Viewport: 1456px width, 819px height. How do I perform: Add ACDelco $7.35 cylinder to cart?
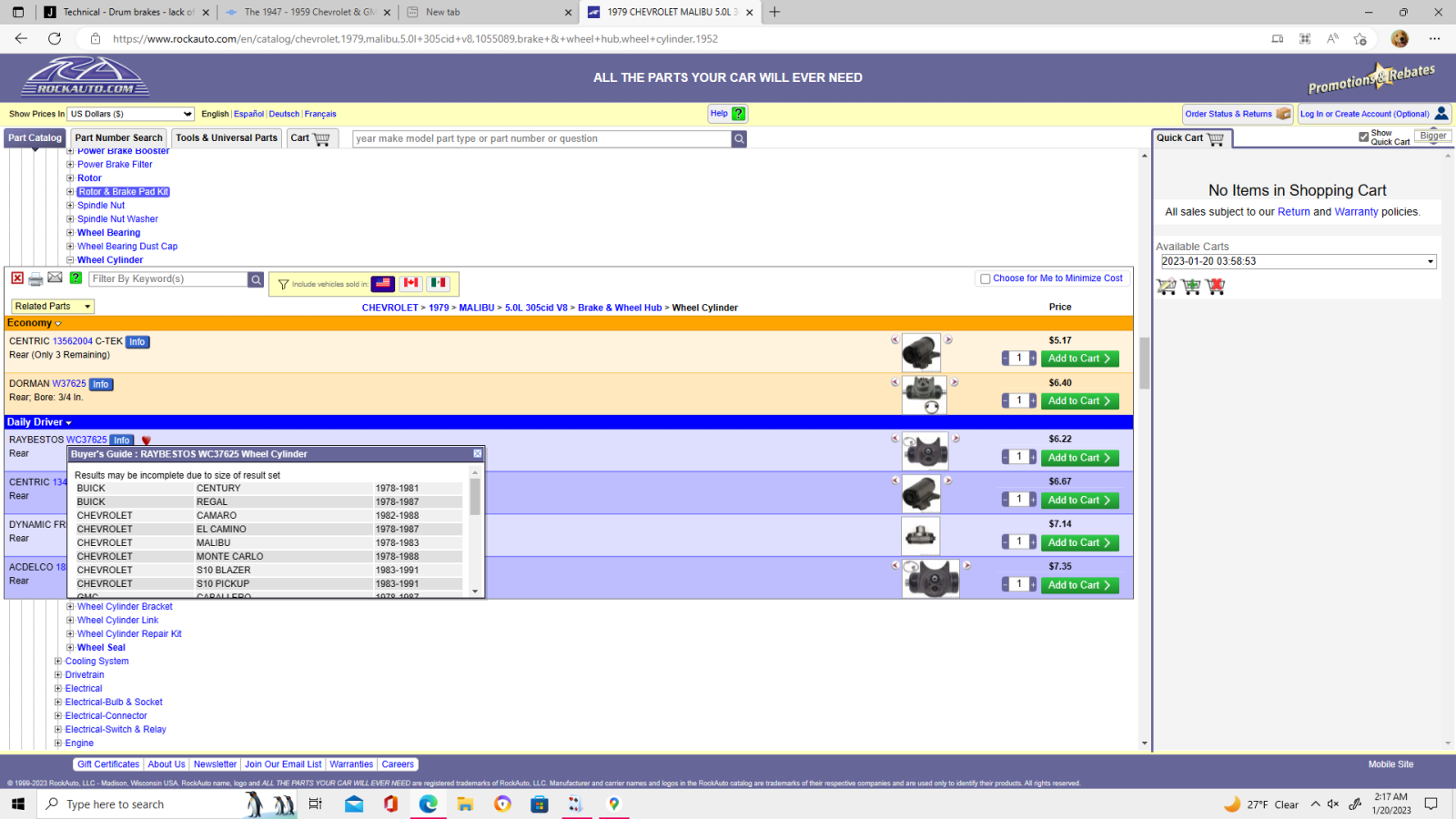point(1079,585)
